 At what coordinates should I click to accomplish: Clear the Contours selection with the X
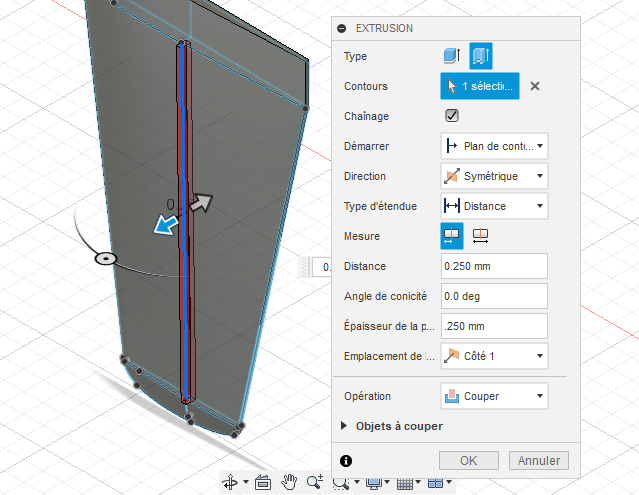coord(535,86)
